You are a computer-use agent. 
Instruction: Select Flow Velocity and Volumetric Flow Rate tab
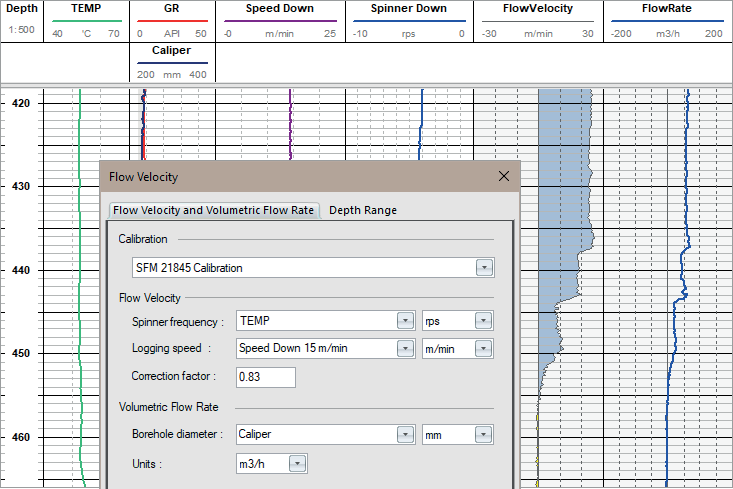214,210
